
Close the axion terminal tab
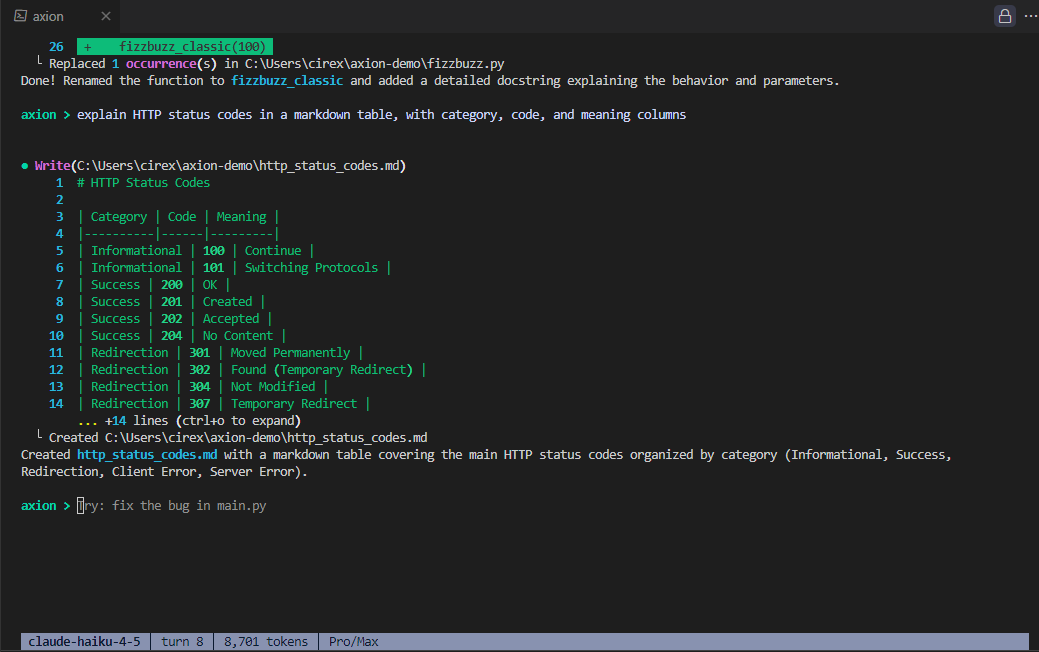[x=106, y=16]
